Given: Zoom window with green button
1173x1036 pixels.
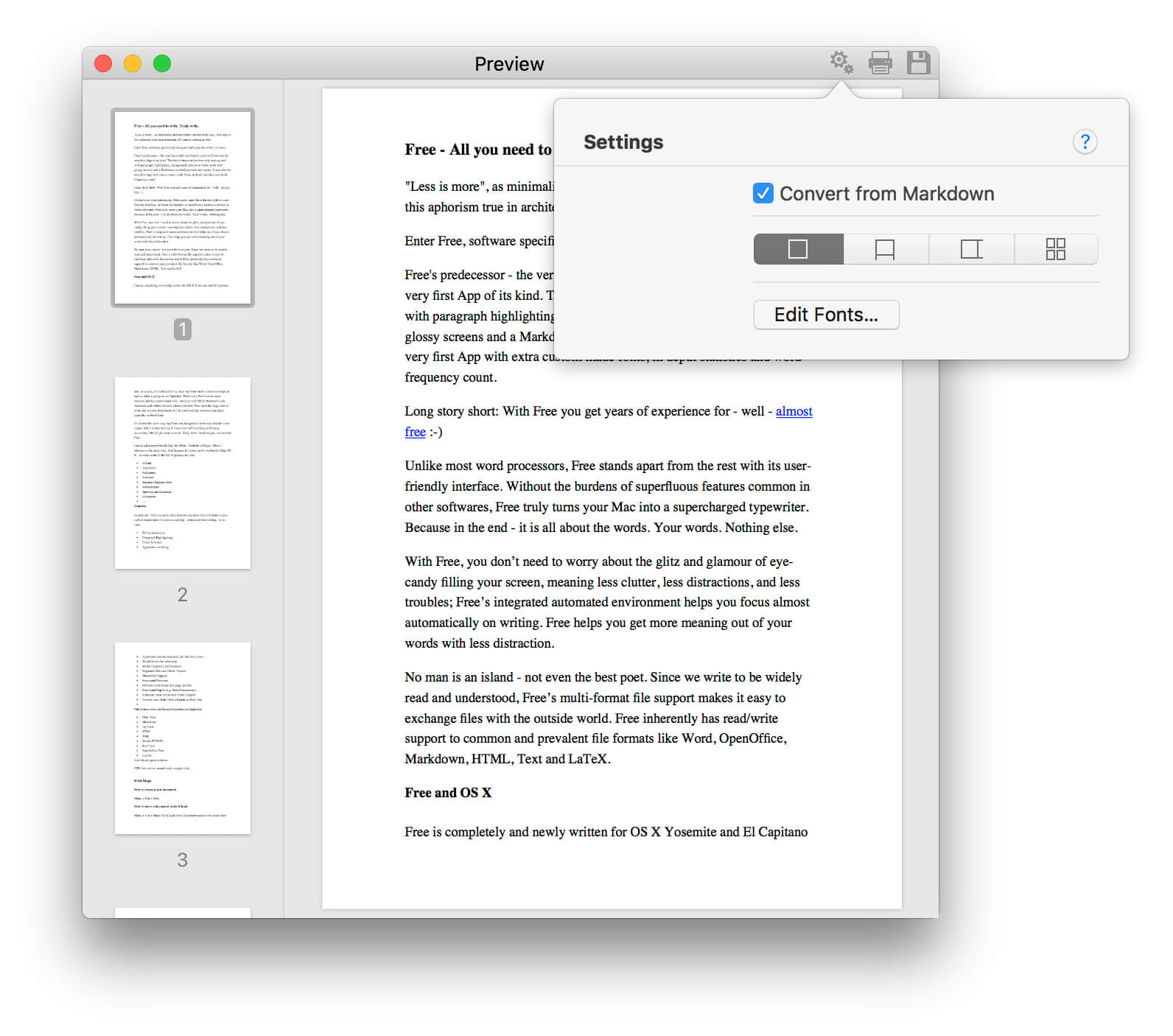Looking at the screenshot, I should 162,63.
